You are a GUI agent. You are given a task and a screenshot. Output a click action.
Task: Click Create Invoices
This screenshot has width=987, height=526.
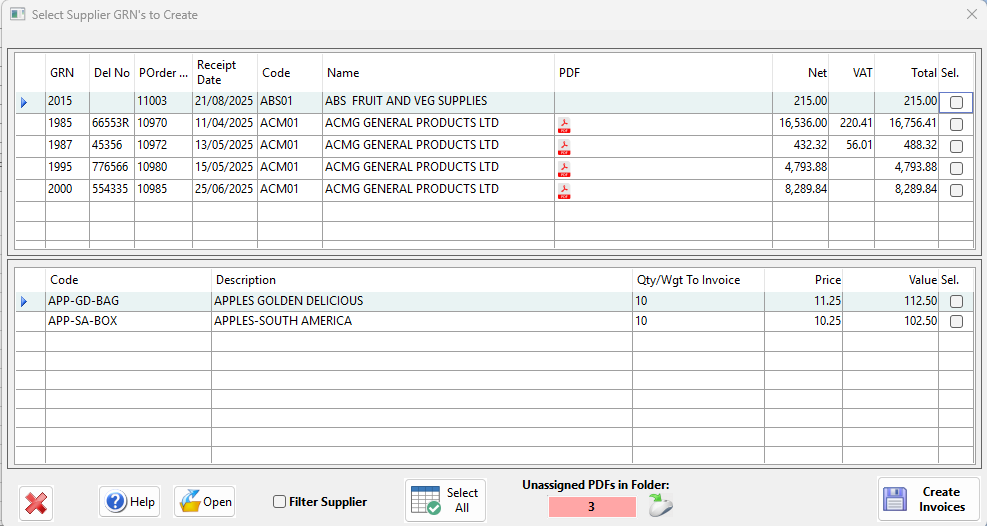pyautogui.click(x=929, y=499)
